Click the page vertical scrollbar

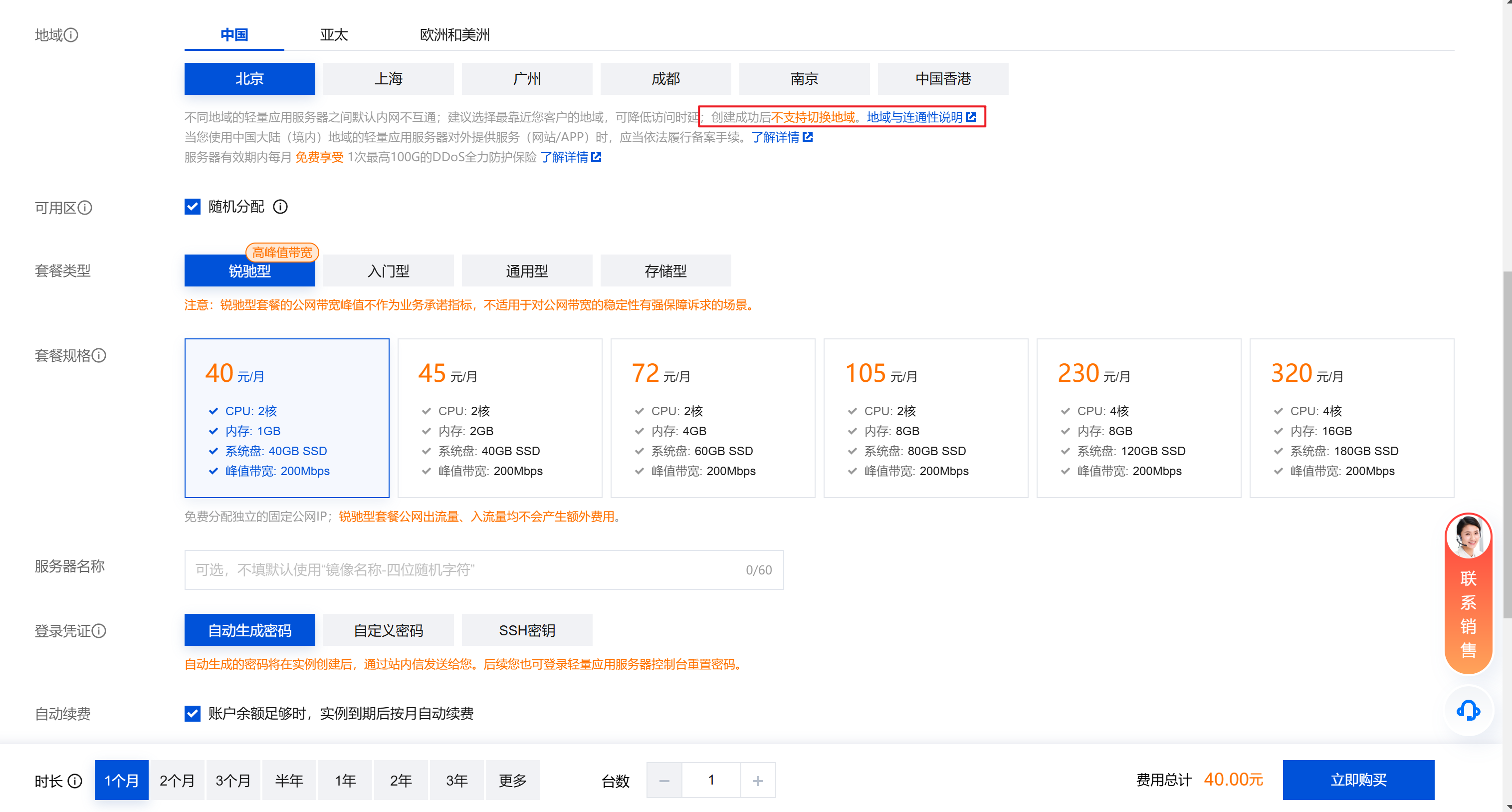(1507, 445)
